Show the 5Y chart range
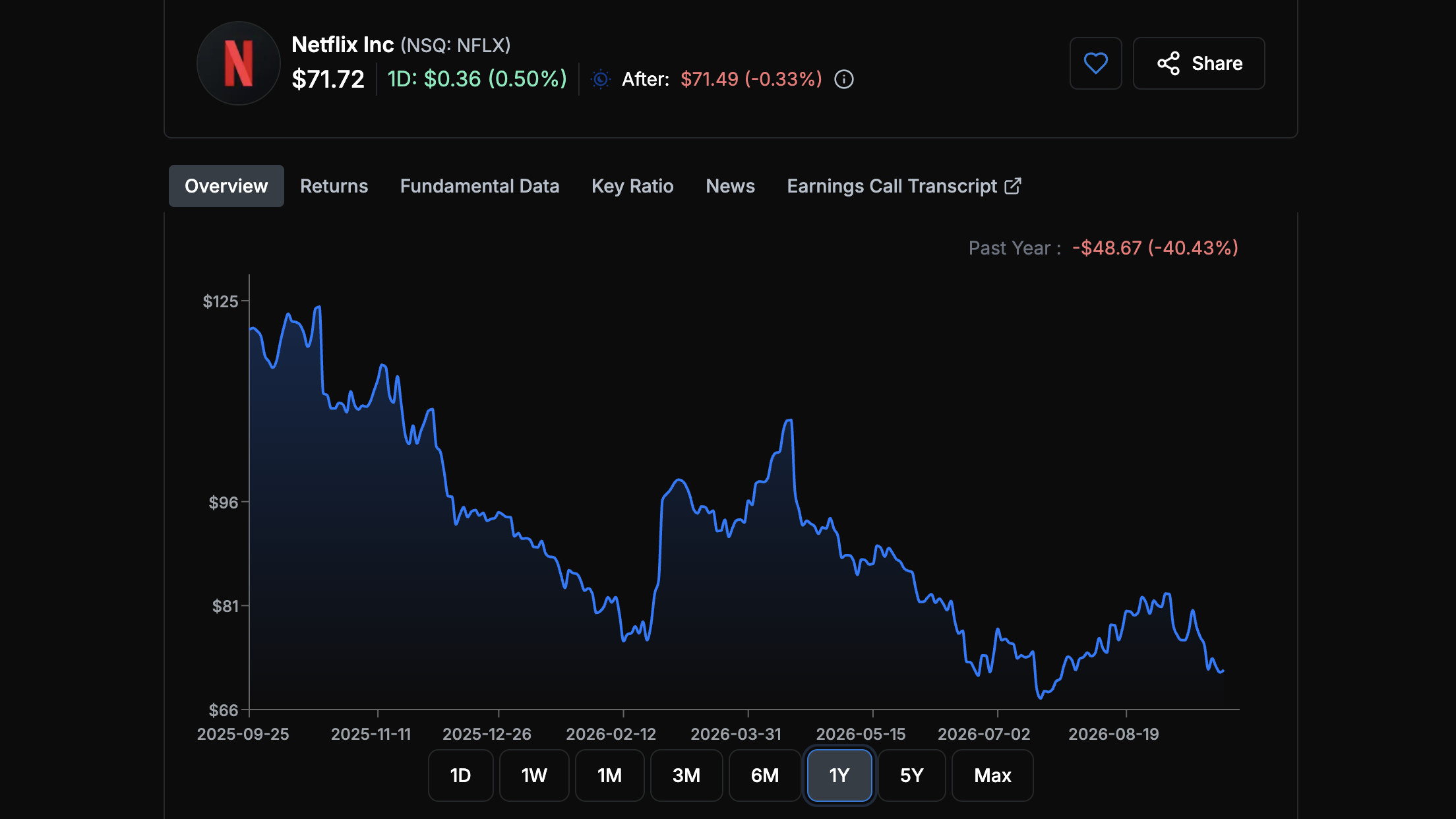This screenshot has height=819, width=1456. [x=911, y=775]
